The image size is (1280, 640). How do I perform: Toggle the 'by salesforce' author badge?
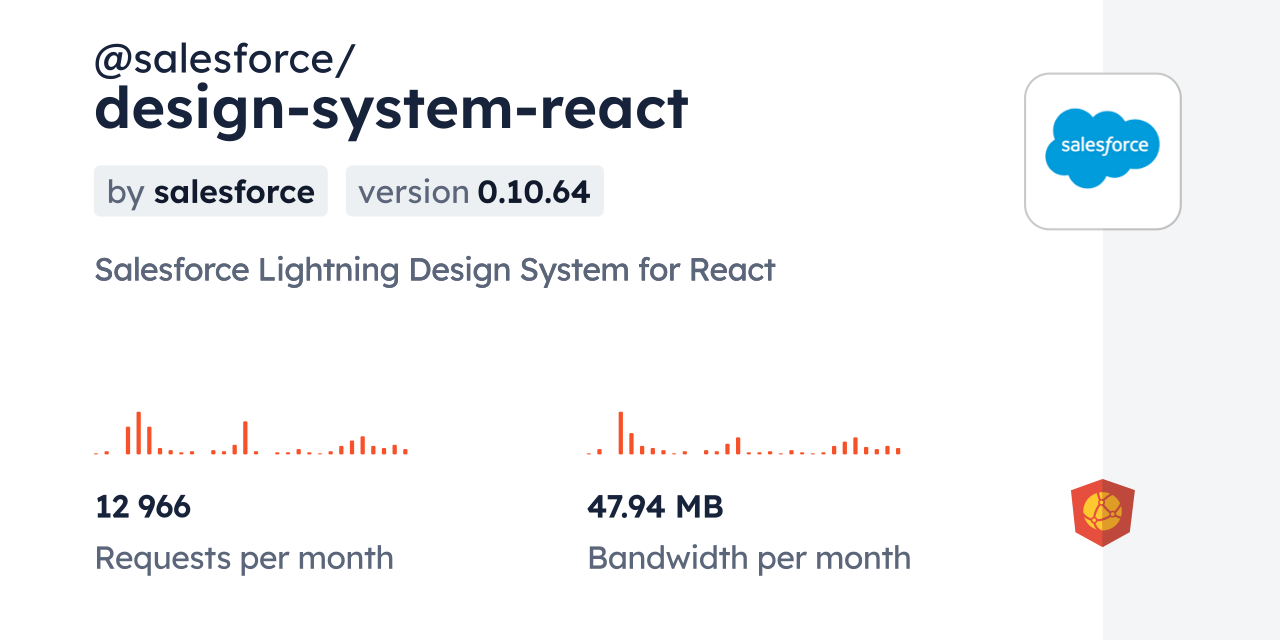(210, 191)
